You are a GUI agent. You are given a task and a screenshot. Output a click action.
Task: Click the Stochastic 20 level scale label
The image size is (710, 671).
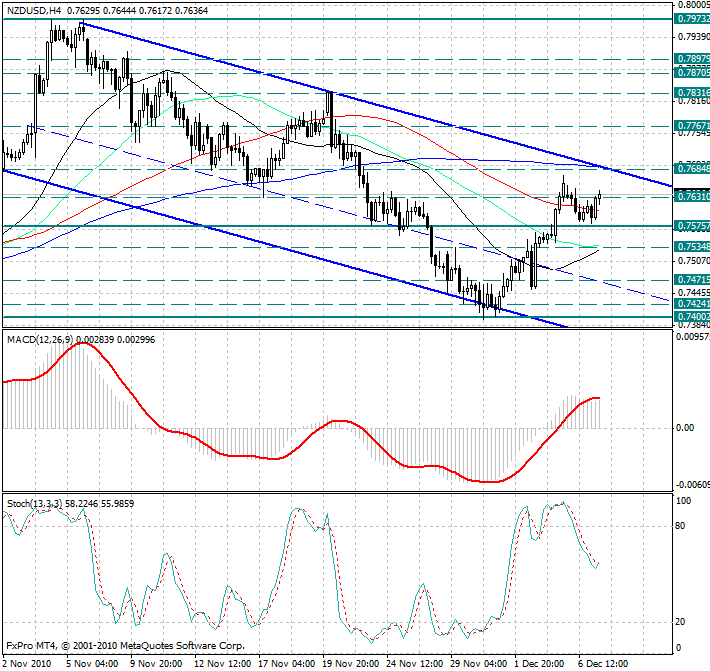680,622
